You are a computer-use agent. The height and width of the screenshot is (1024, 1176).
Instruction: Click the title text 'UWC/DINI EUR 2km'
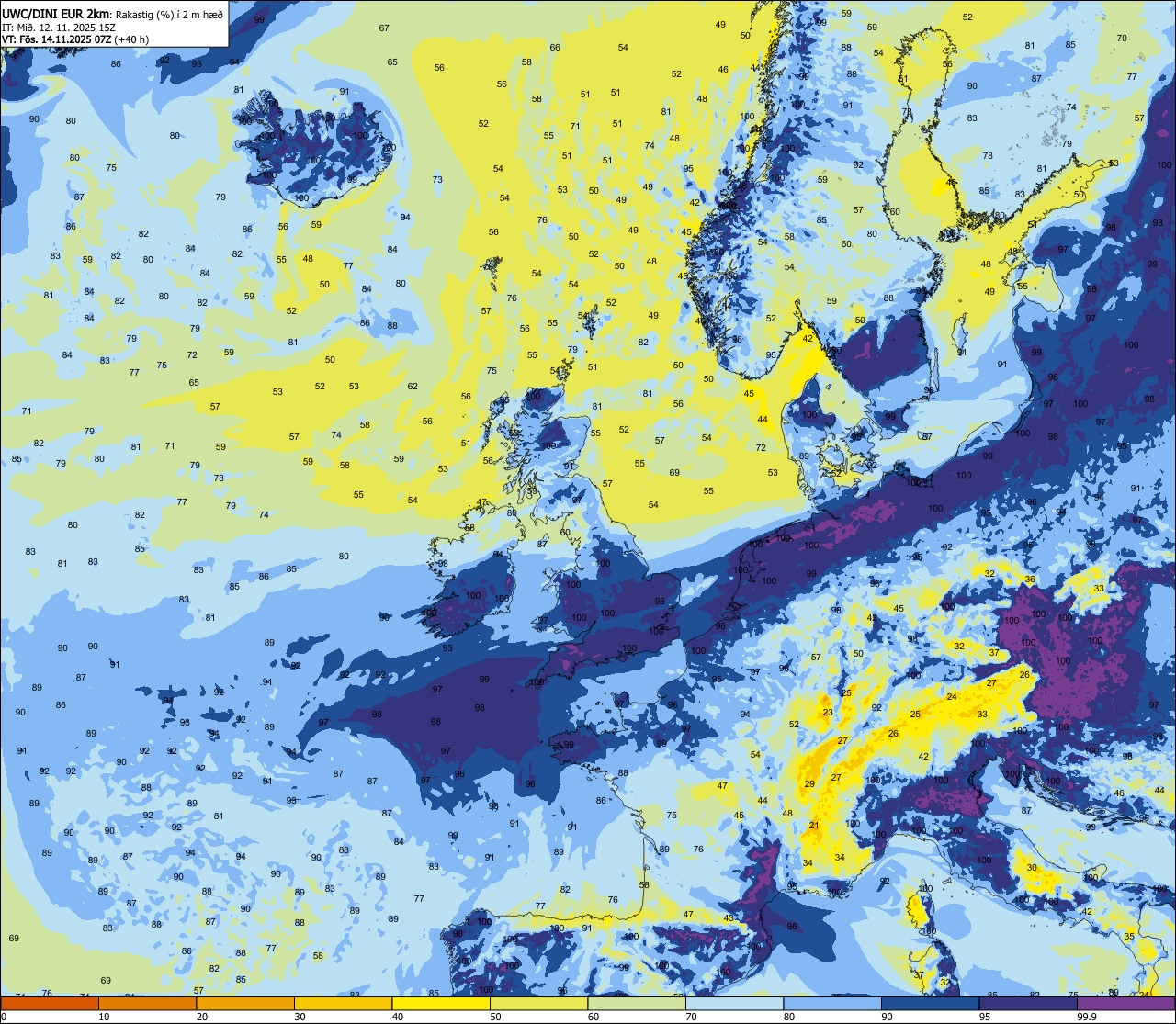[55, 13]
